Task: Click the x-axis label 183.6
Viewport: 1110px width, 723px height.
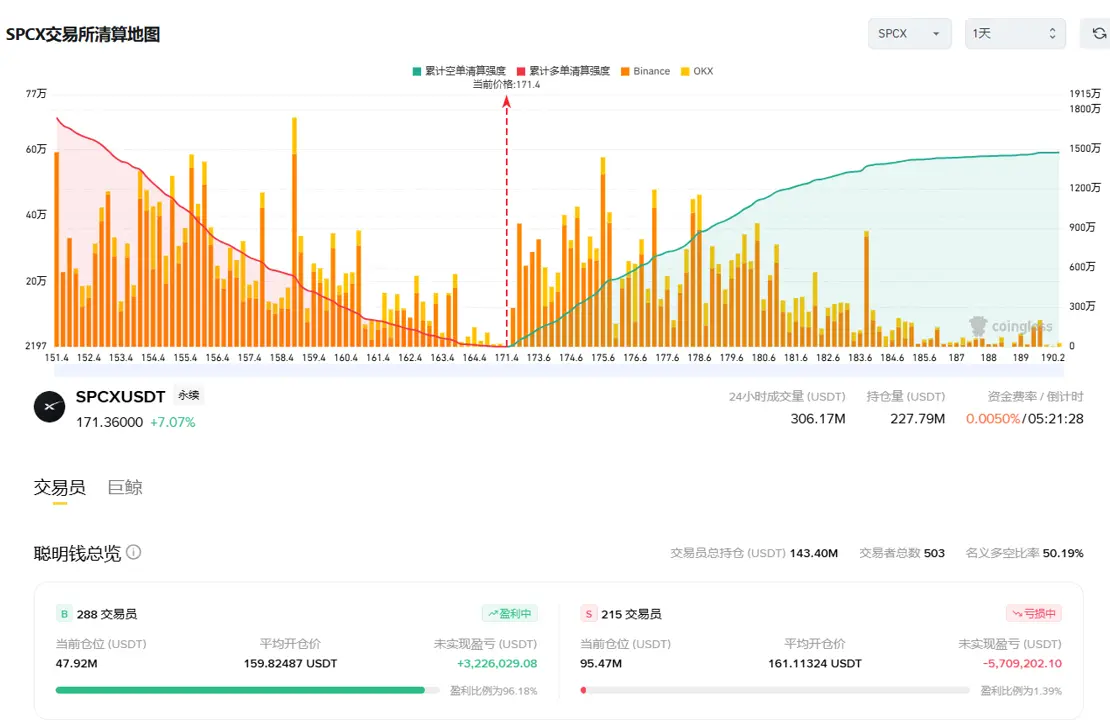Action: [x=860, y=358]
